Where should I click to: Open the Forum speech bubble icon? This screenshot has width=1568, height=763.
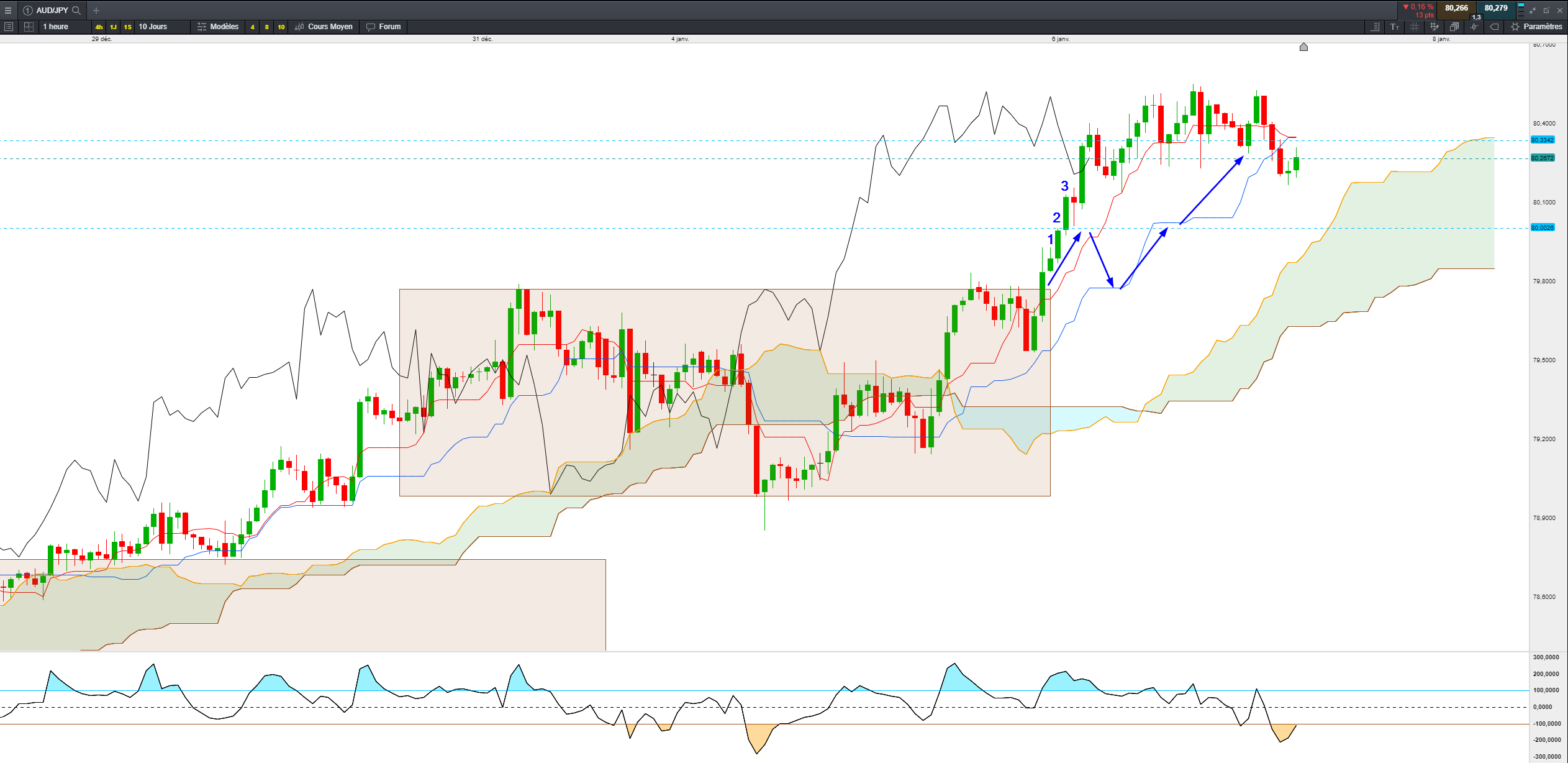[371, 27]
